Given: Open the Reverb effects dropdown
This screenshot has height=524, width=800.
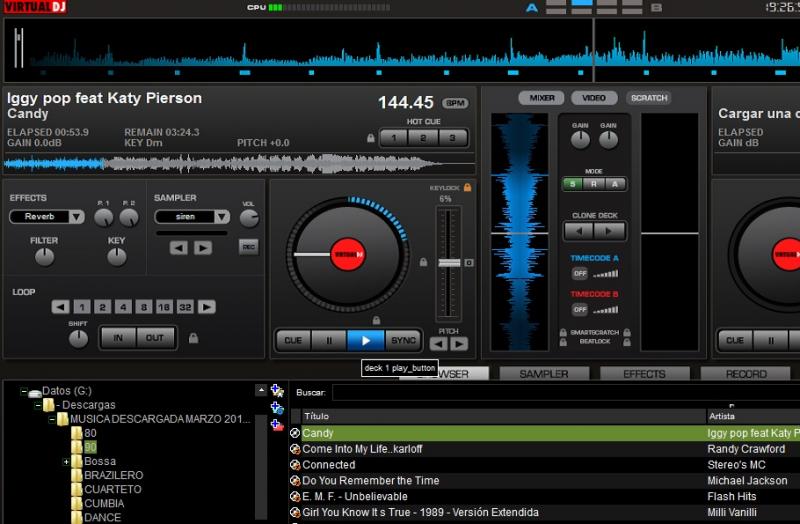Looking at the screenshot, I should [77, 217].
